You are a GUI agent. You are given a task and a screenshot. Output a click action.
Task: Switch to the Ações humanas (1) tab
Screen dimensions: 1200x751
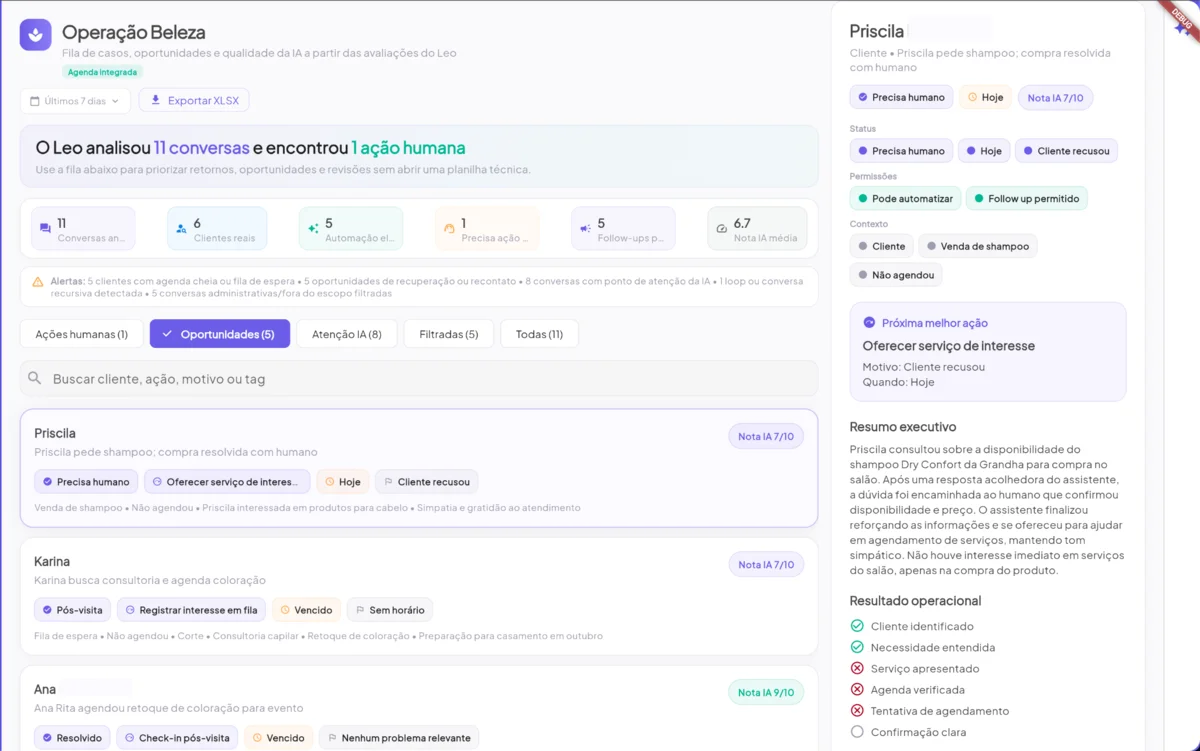[81, 334]
